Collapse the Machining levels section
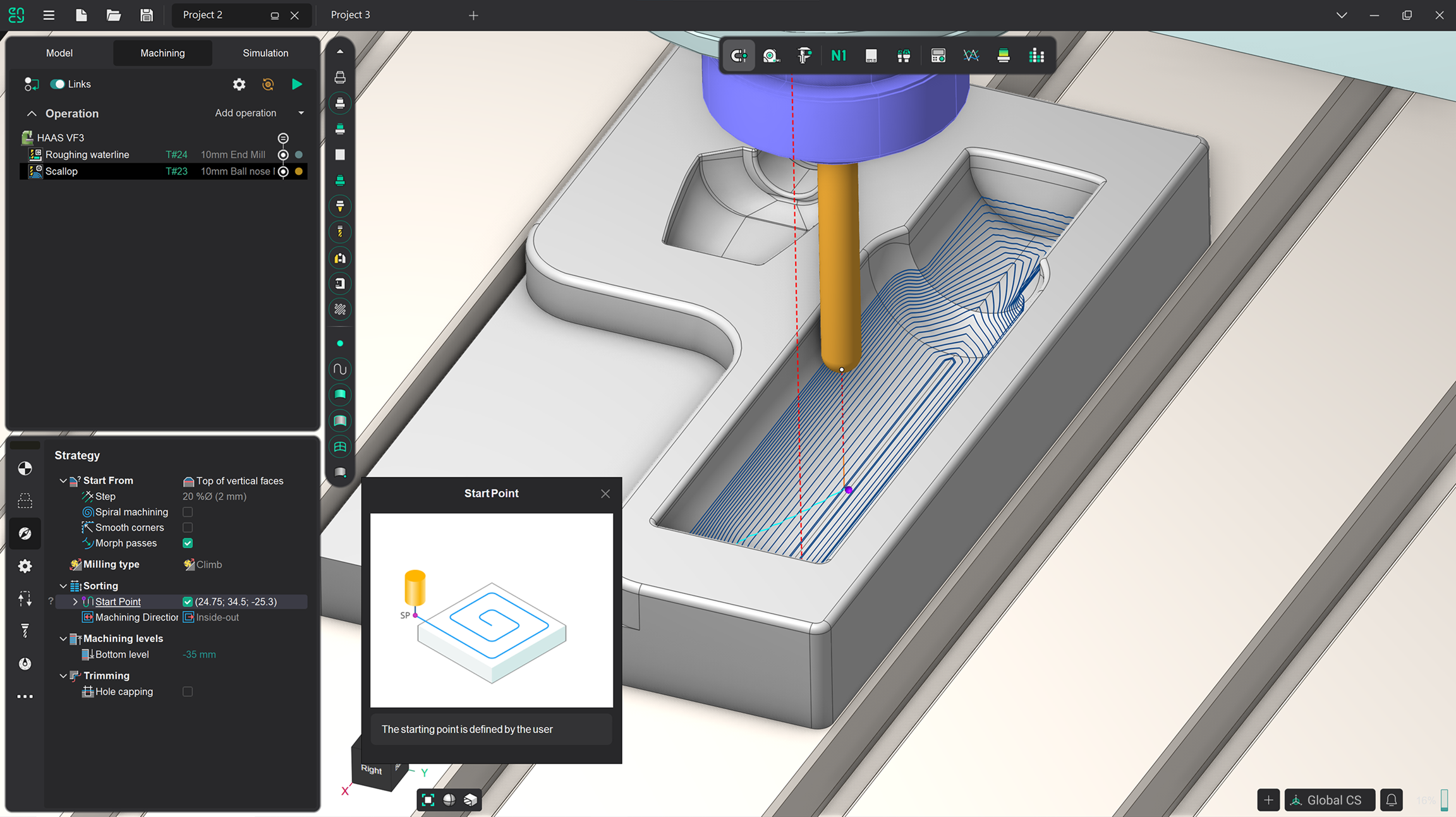 (63, 639)
